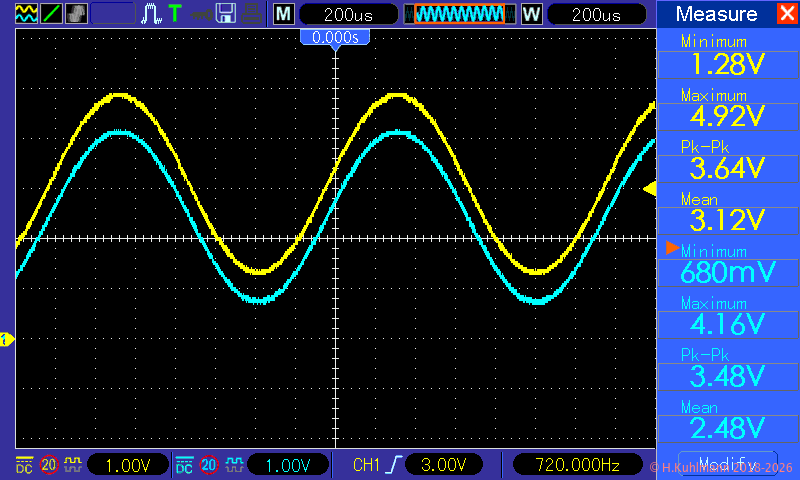Toggle the yellow channel bandwidth limit 20 icon
Viewport: 800px width, 480px height.
click(48, 464)
